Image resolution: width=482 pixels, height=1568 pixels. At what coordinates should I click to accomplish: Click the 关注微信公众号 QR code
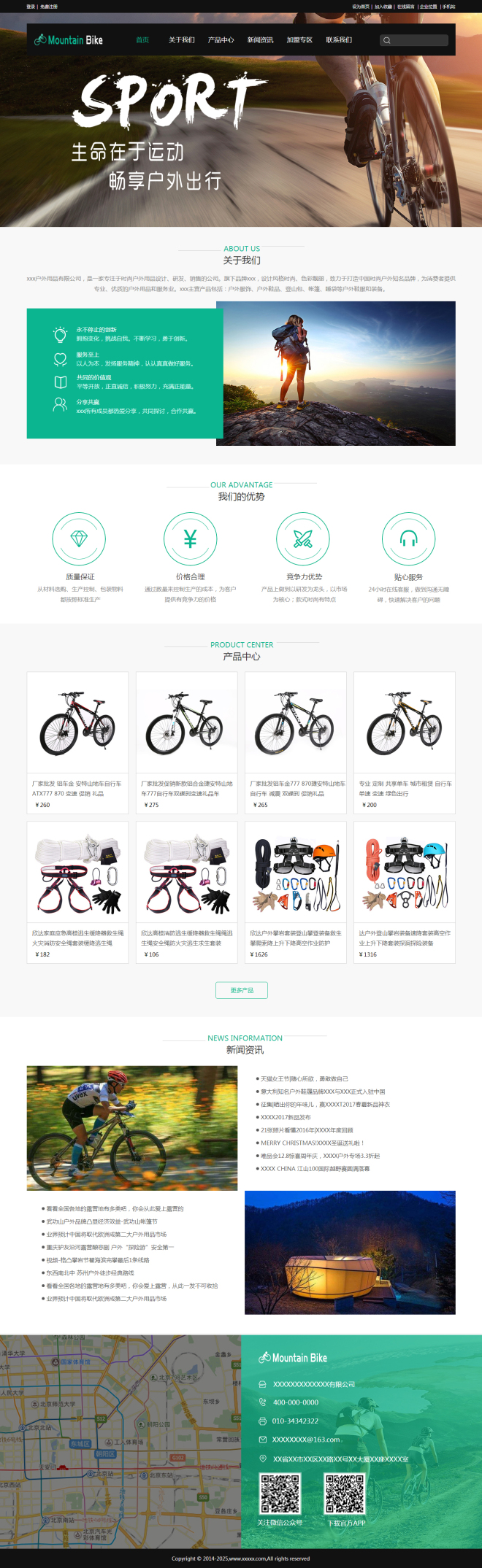(x=280, y=1493)
